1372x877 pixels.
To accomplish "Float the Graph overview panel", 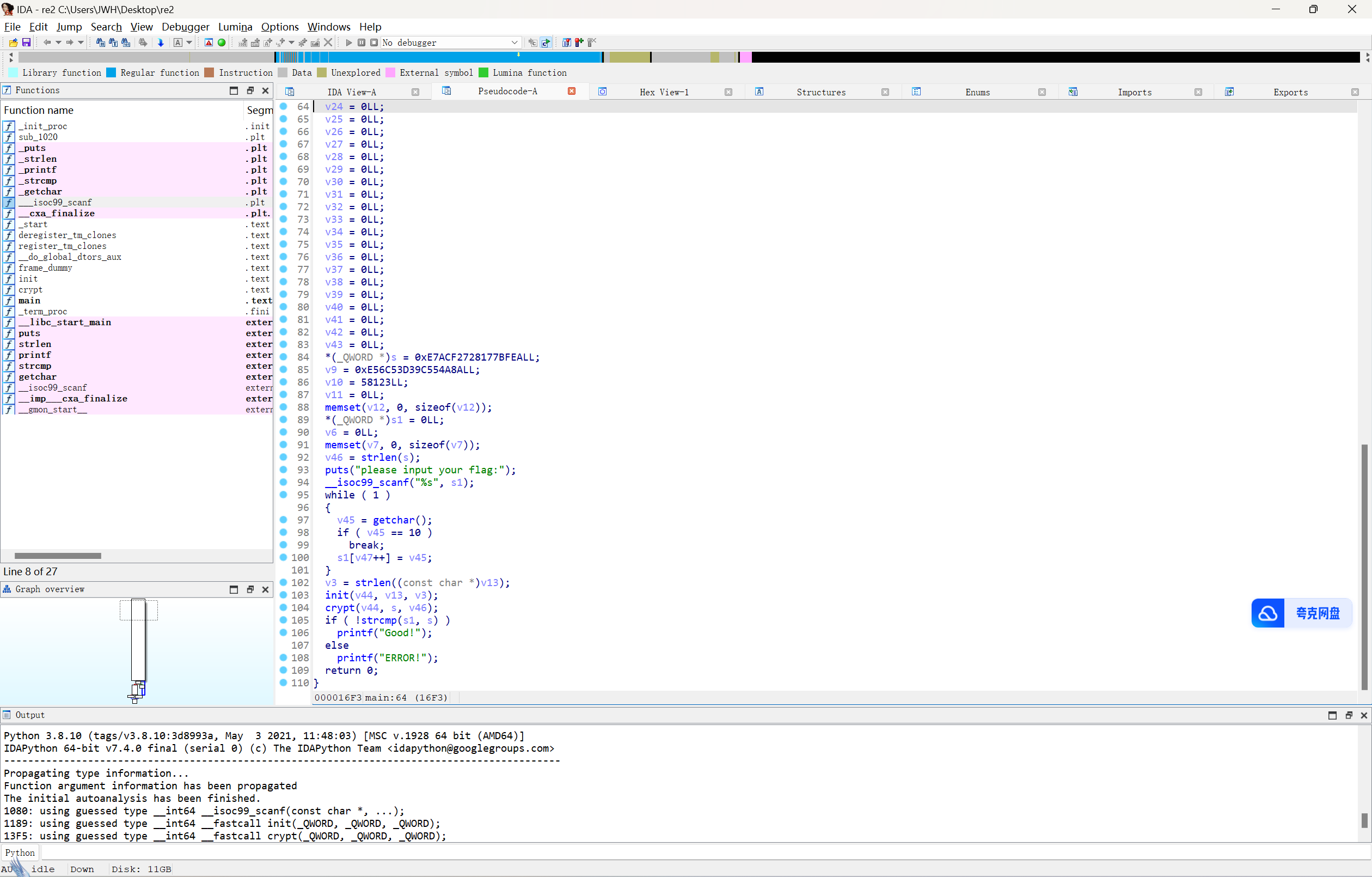I will tap(249, 589).
